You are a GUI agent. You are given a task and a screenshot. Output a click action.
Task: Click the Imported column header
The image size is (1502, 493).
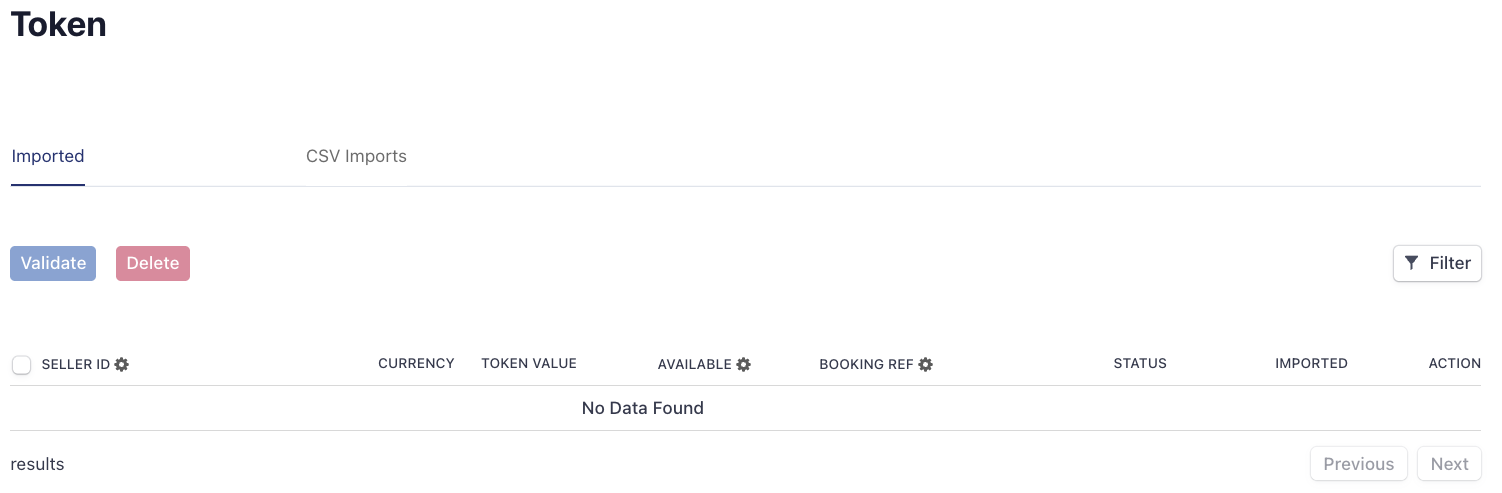coord(1311,364)
